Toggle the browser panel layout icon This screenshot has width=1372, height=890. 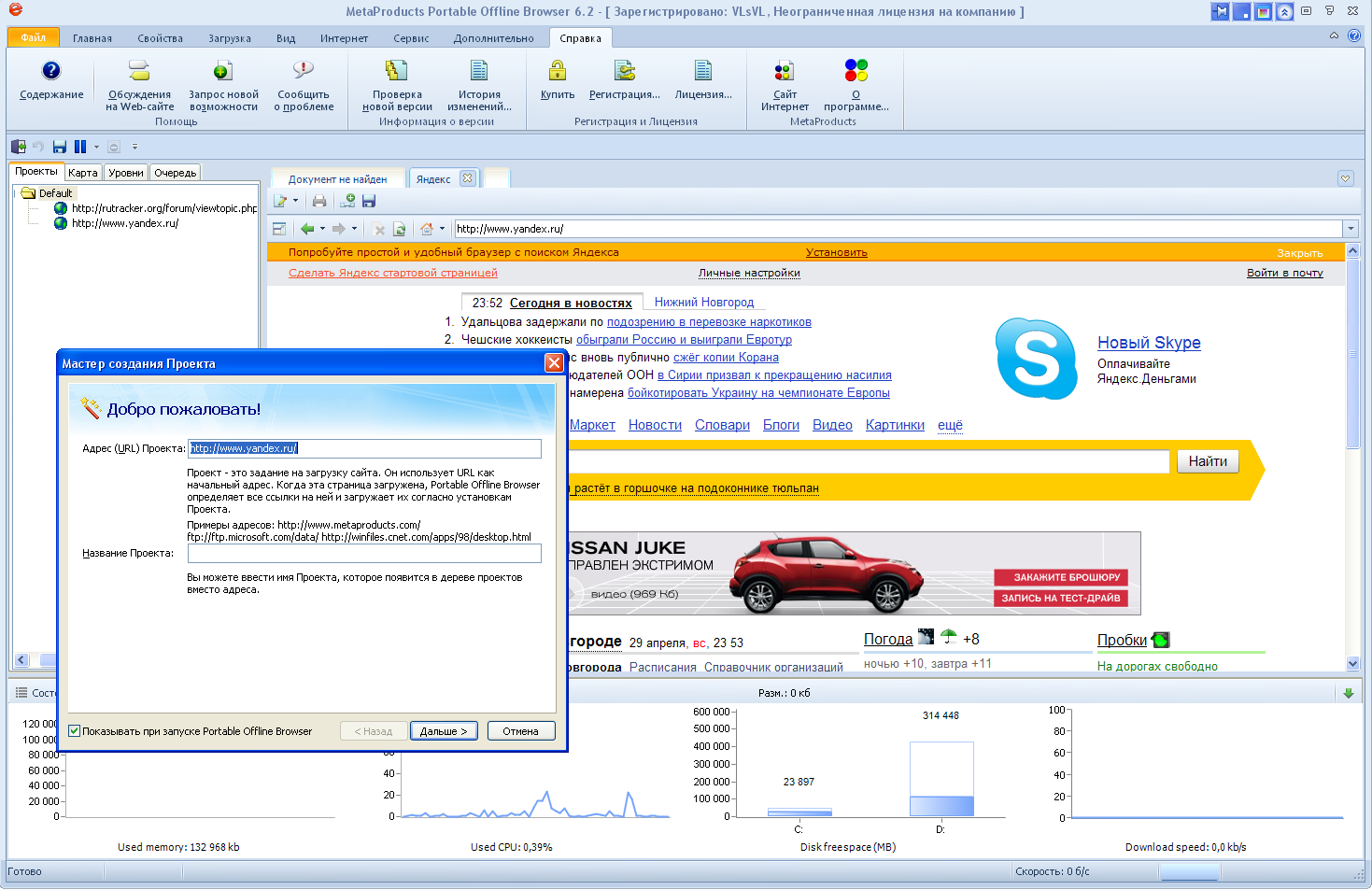click(278, 229)
